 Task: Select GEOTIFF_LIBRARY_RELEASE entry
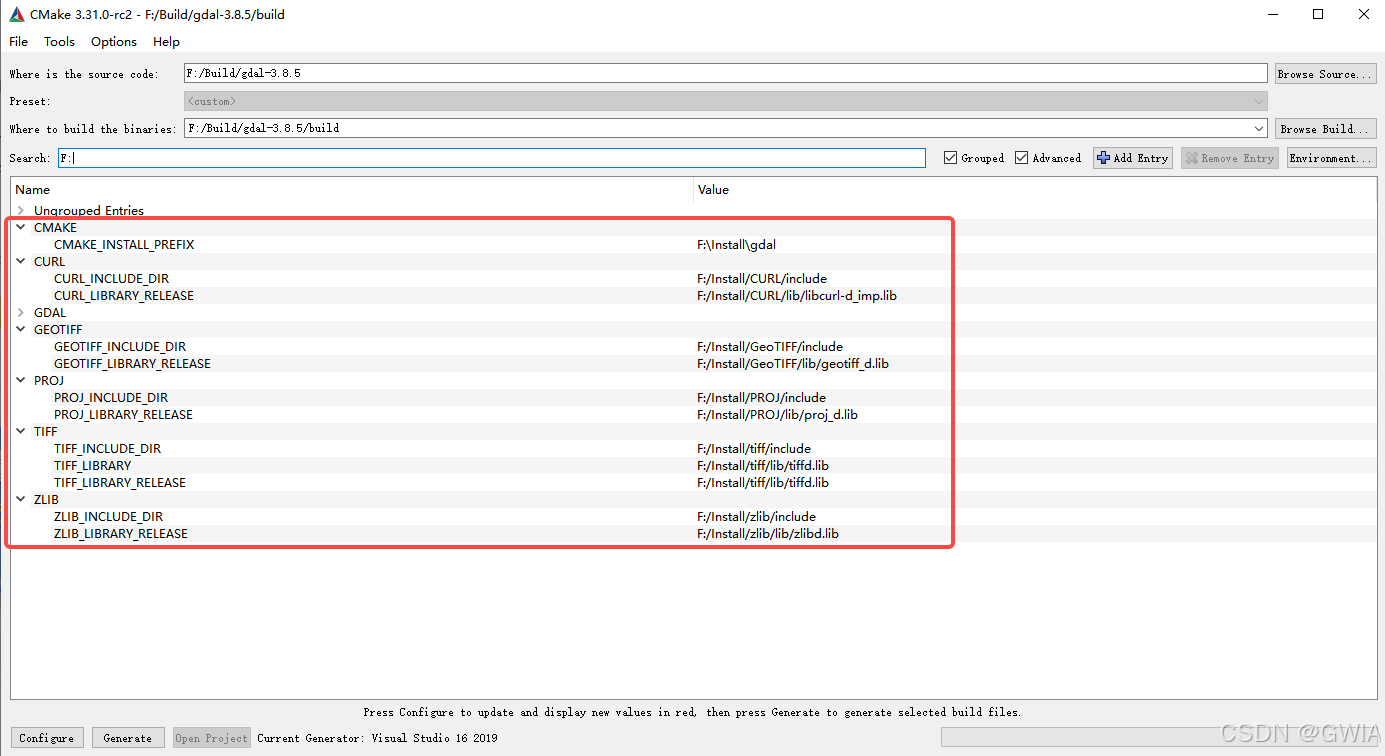132,364
